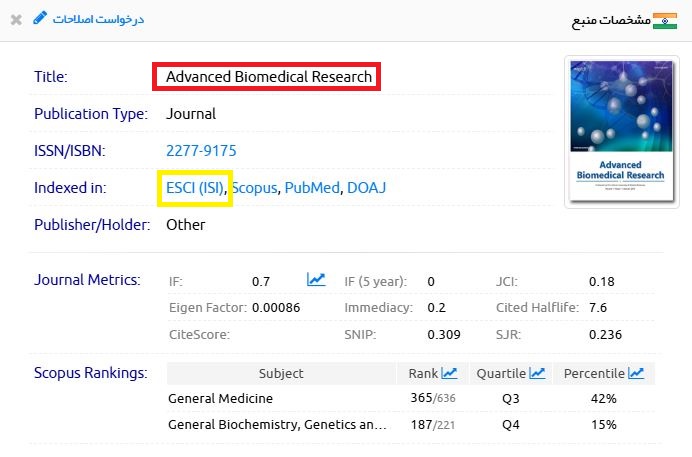Click the 365/636 rank value

432,399
